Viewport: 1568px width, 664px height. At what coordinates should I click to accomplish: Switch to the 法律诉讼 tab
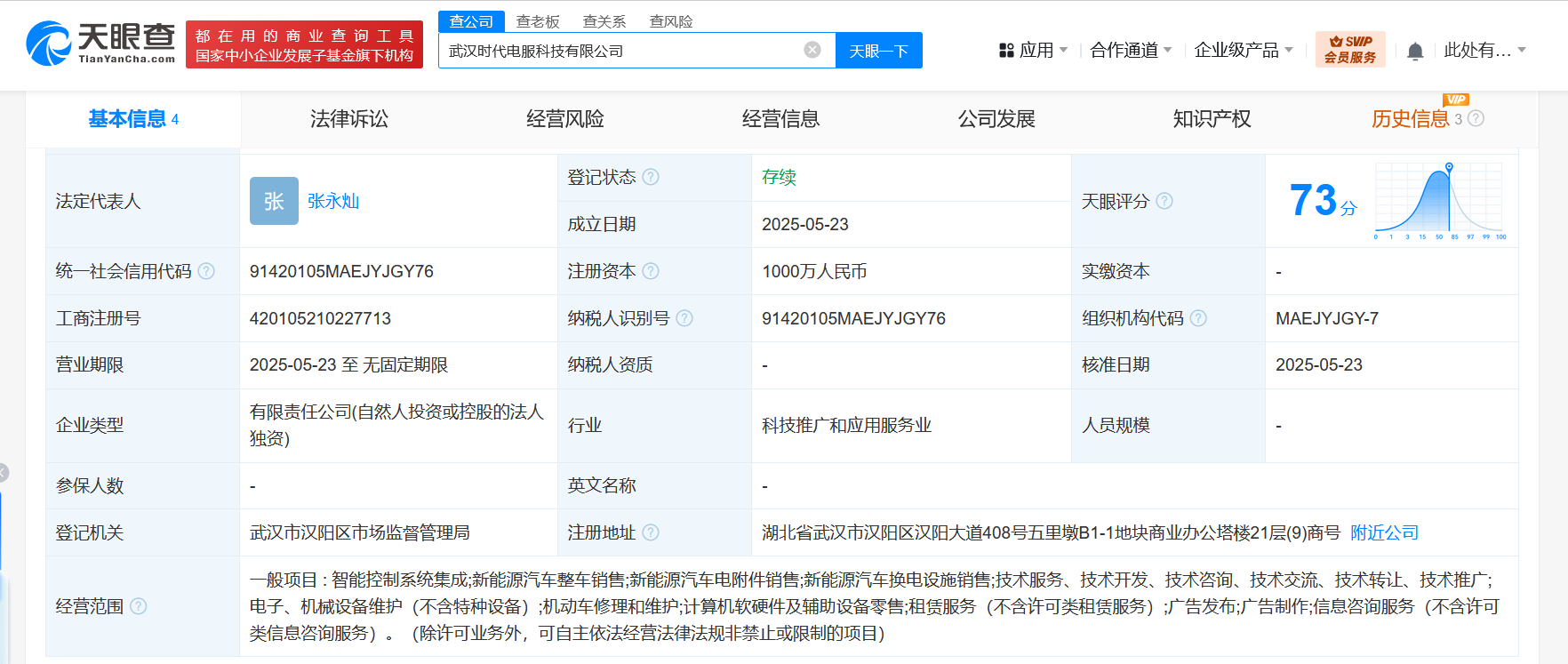[348, 119]
